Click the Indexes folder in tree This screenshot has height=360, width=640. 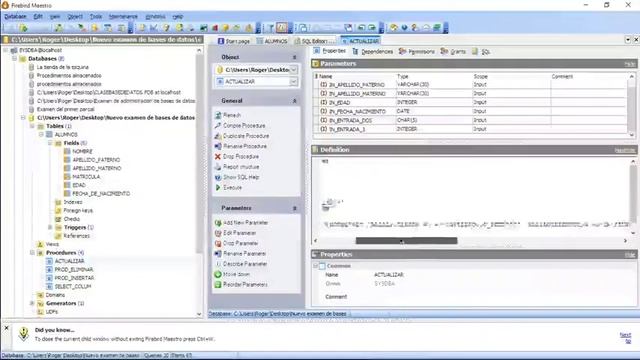(x=73, y=202)
